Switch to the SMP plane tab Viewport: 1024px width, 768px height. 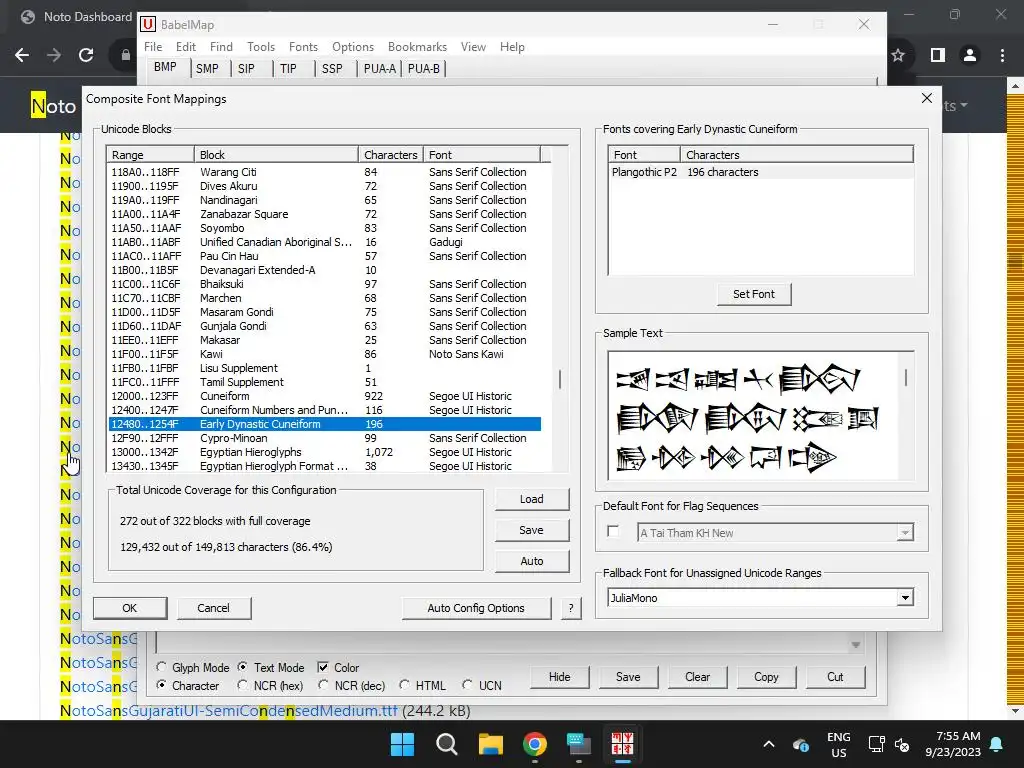[207, 69]
